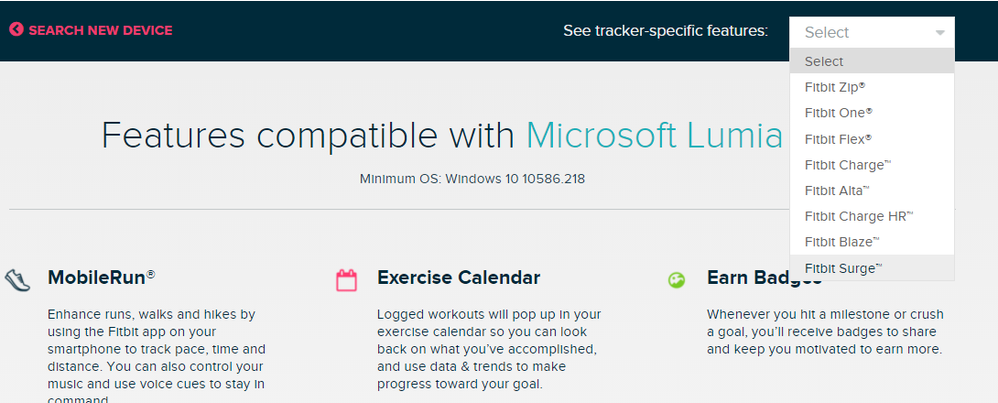The width and height of the screenshot is (998, 403).
Task: Choose Fitbit Flex in the dropdown
Action: pyautogui.click(x=872, y=139)
